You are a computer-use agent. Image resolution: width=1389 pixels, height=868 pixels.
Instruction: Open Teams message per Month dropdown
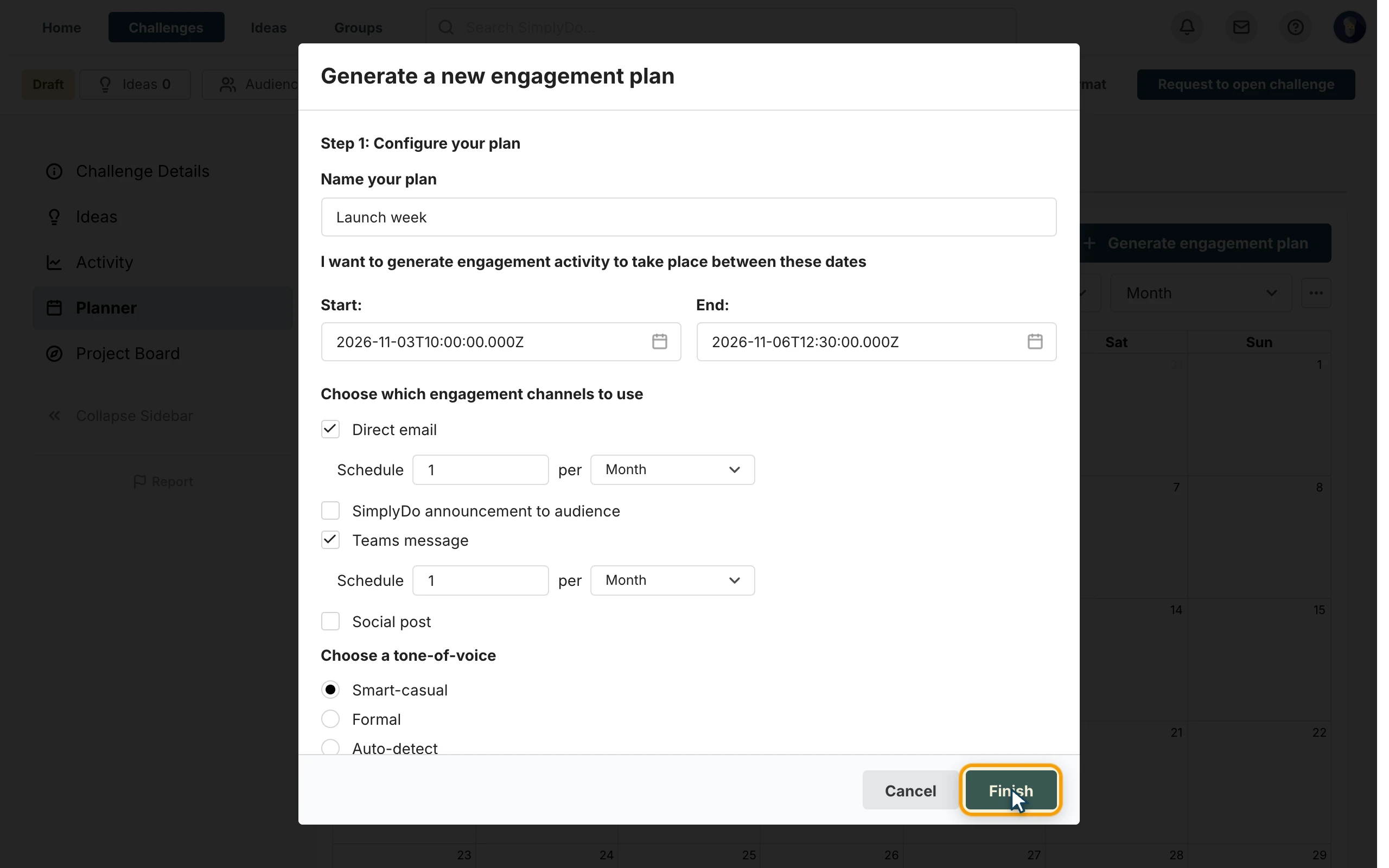pos(672,581)
